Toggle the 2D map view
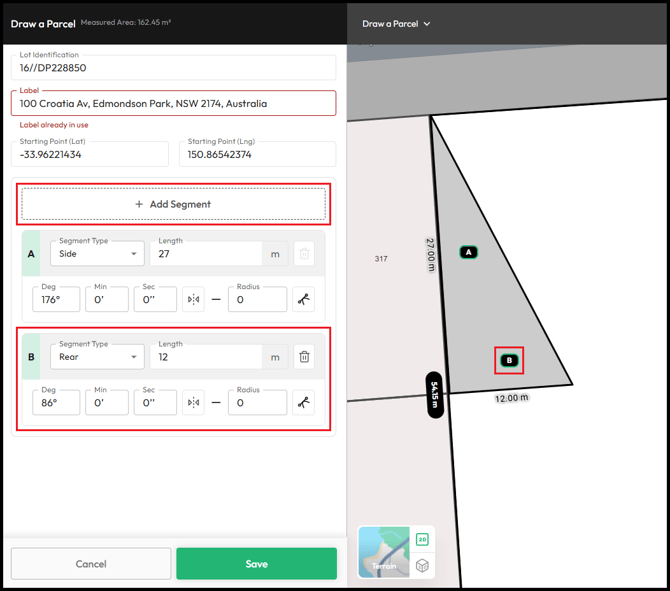Viewport: 670px width, 591px height. [422, 540]
